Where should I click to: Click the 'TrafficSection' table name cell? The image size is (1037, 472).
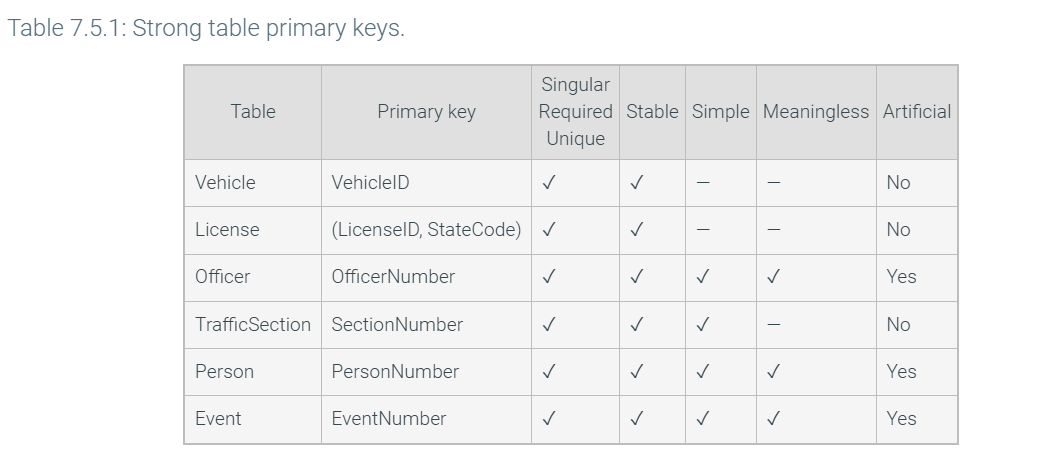(253, 325)
